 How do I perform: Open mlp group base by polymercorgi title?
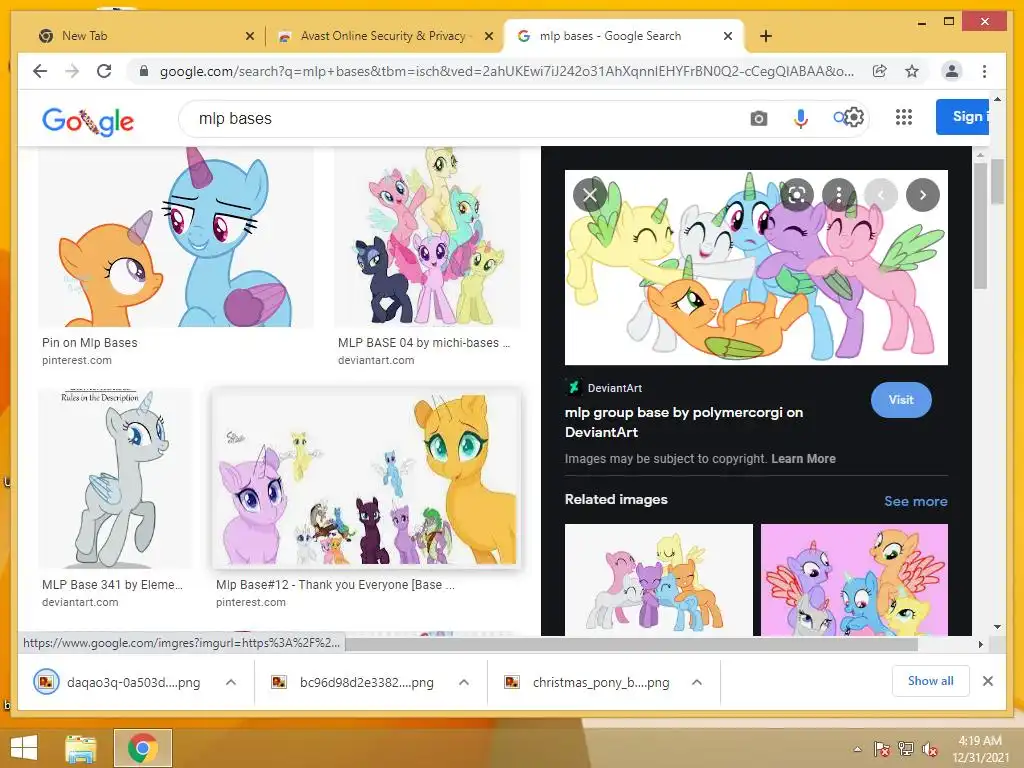pyautogui.click(x=684, y=422)
